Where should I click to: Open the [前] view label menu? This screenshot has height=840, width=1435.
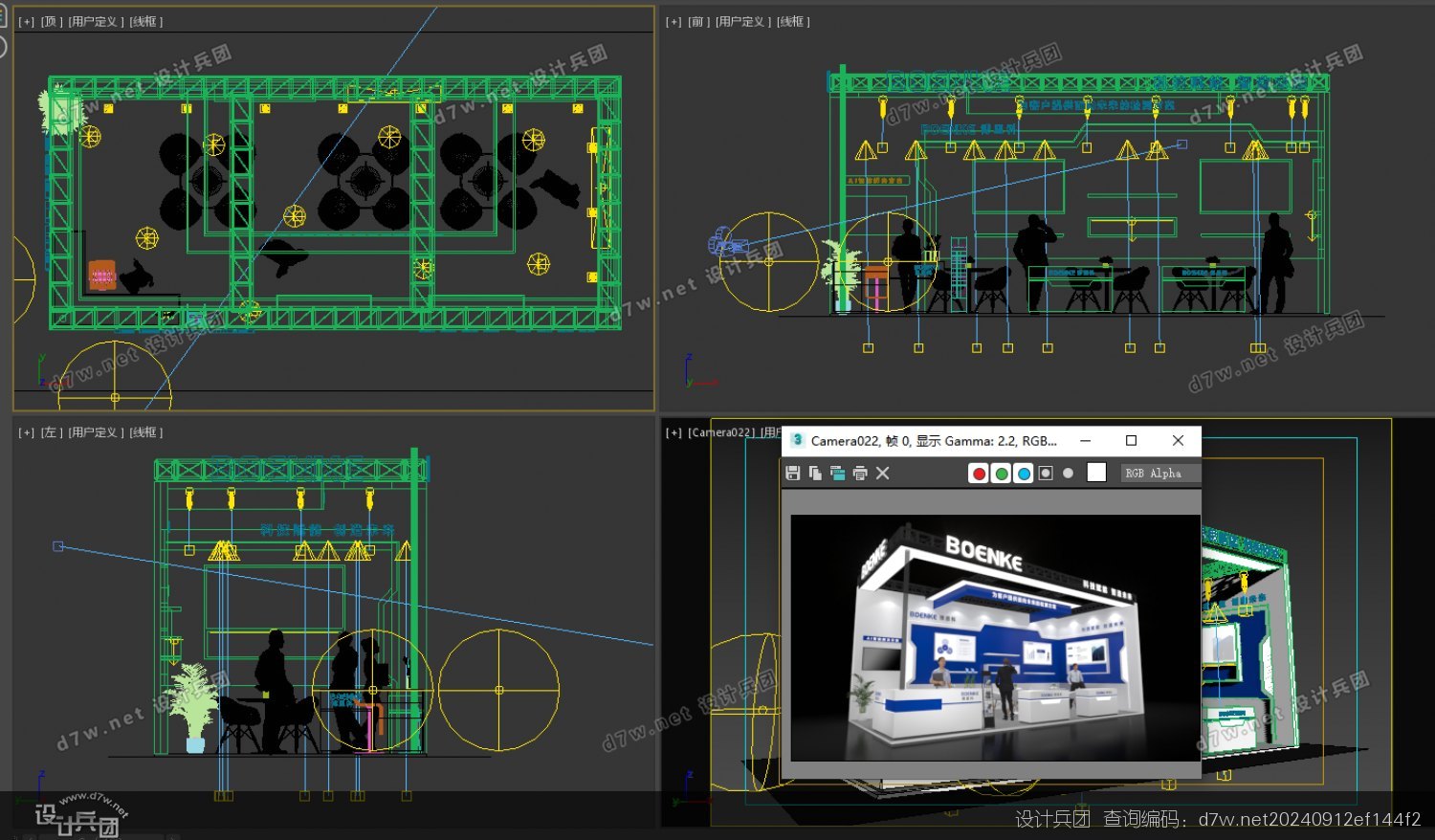coord(698,21)
